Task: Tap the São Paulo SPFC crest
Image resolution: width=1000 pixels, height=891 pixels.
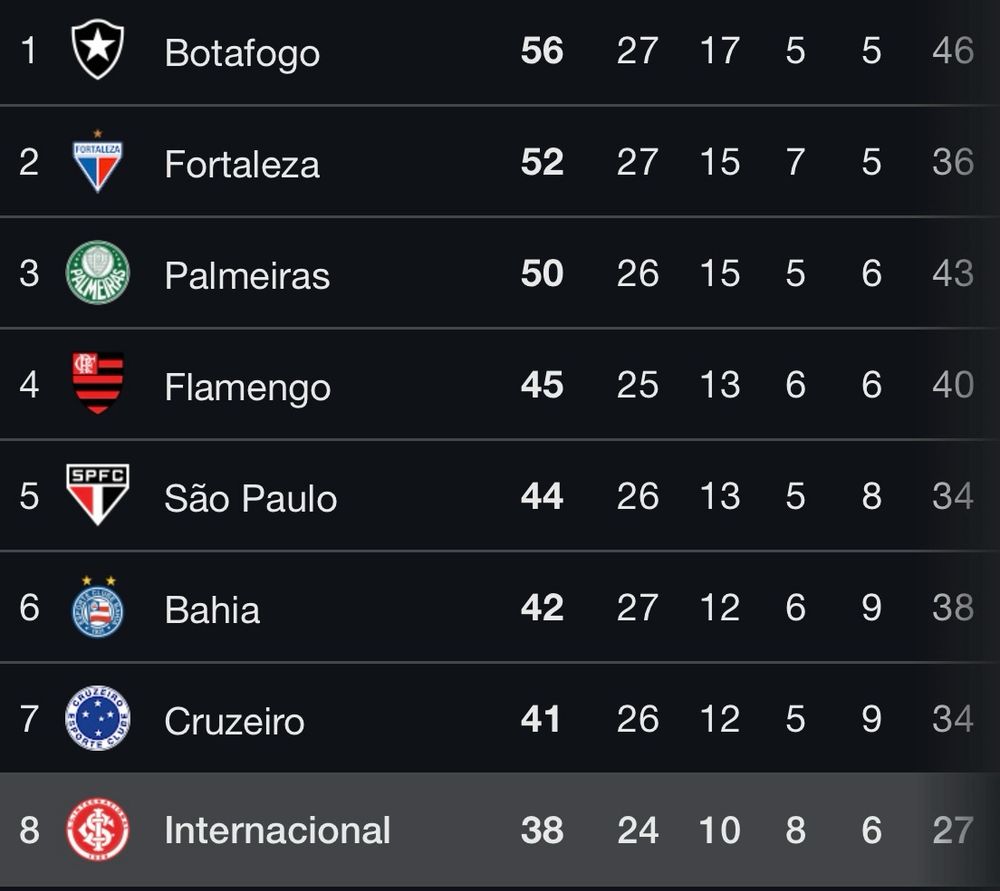Action: (98, 495)
